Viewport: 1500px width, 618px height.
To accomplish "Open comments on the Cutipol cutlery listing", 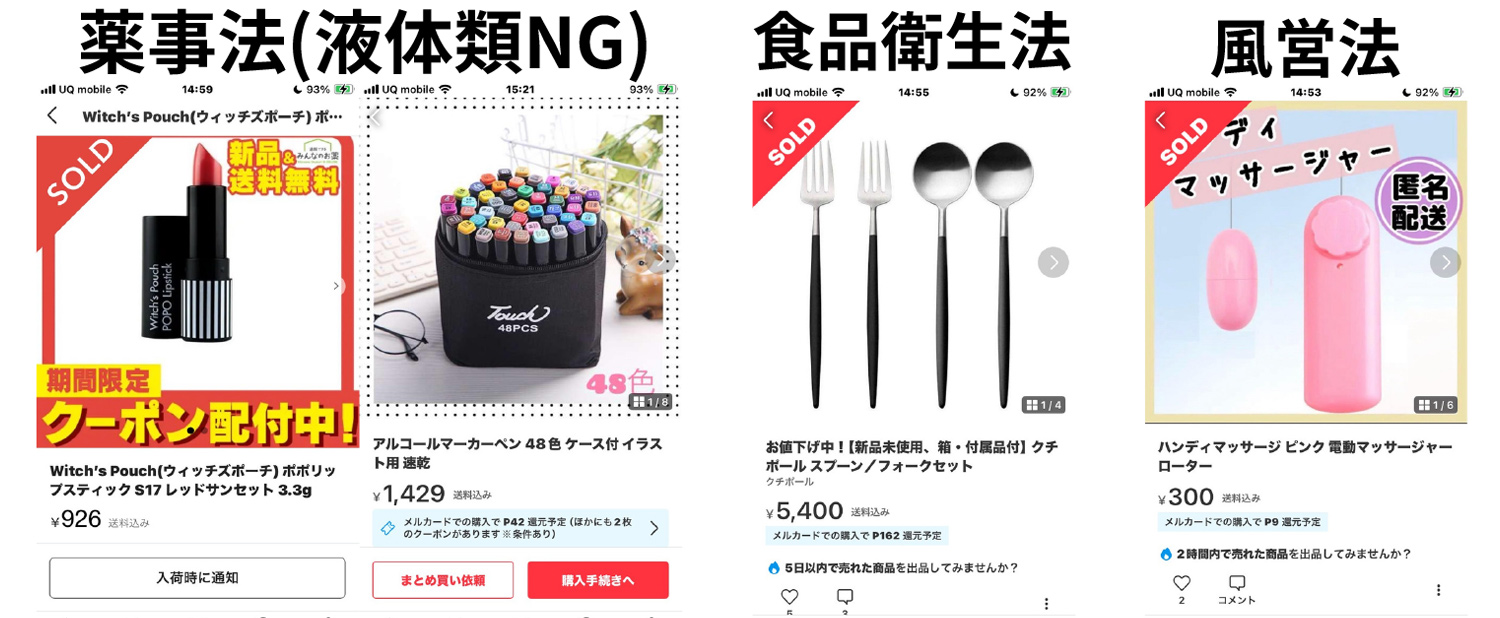I will [x=845, y=597].
